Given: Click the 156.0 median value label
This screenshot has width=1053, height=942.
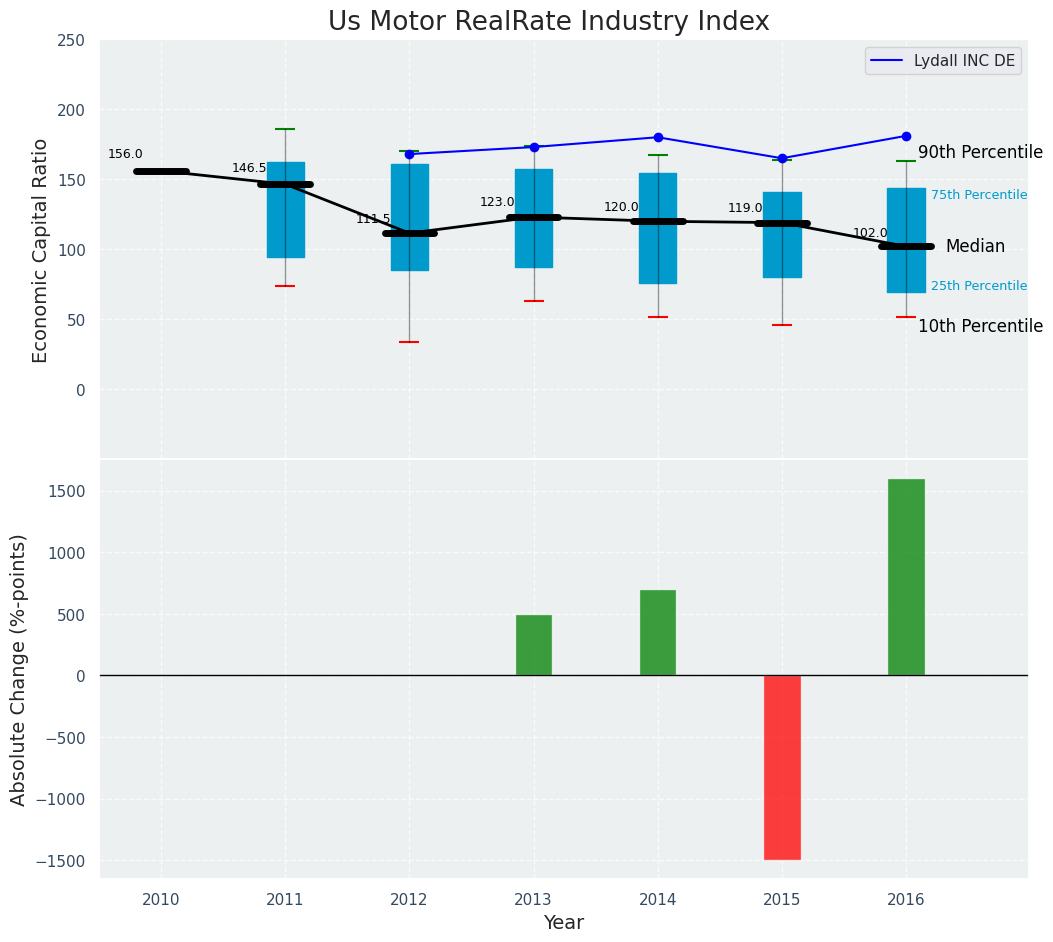Looking at the screenshot, I should click(x=125, y=154).
